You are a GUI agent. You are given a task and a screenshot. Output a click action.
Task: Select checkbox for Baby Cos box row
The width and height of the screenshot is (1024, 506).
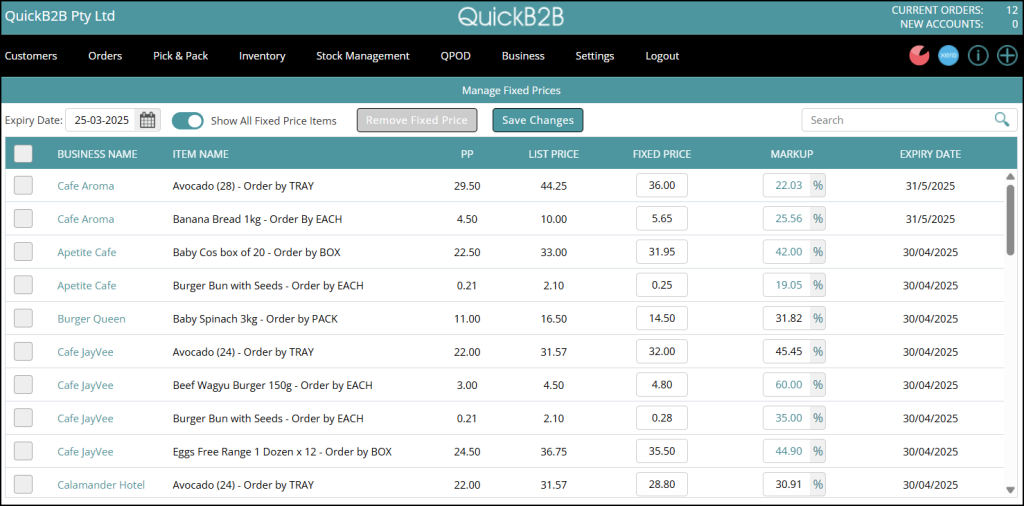[x=24, y=252]
